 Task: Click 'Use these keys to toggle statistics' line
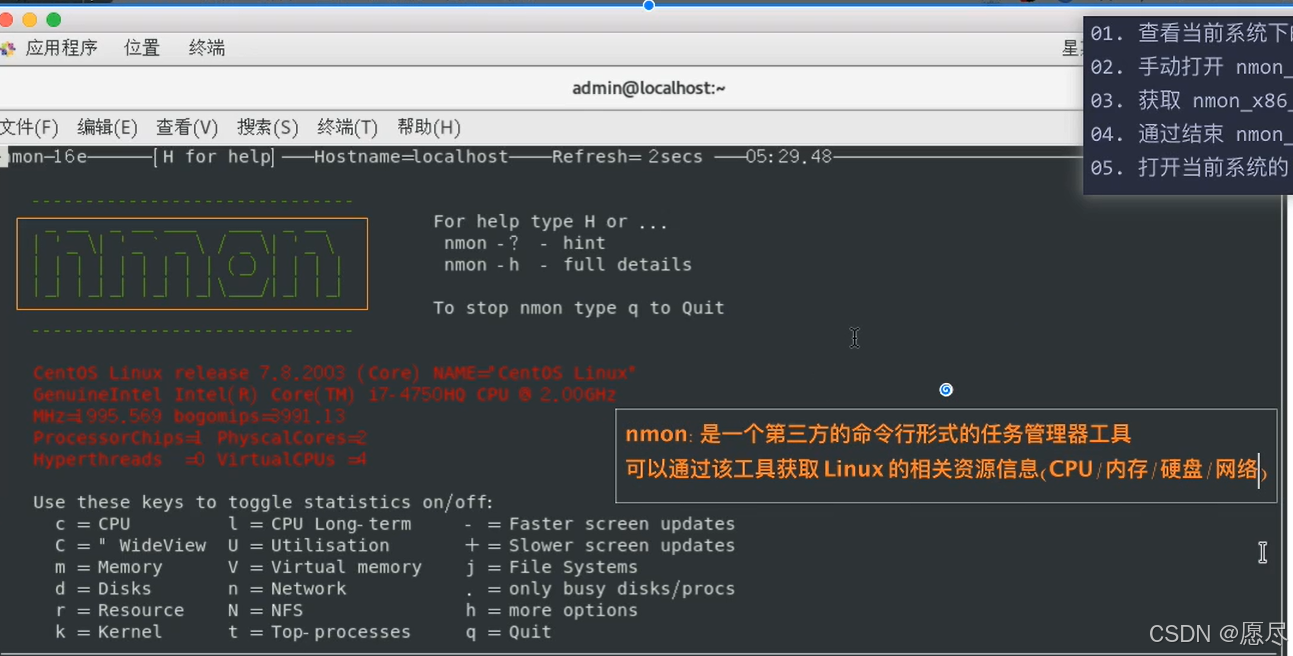tap(264, 502)
